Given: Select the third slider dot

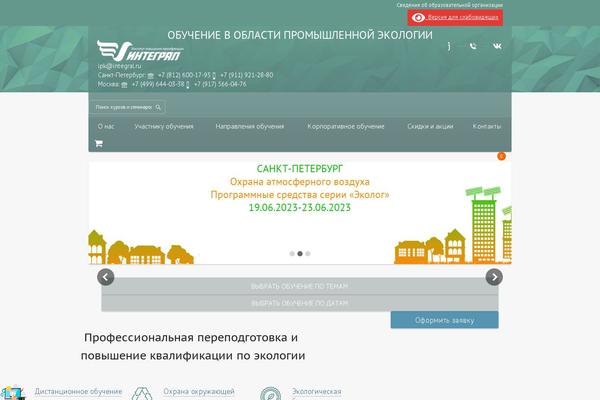Looking at the screenshot, I should click(308, 253).
